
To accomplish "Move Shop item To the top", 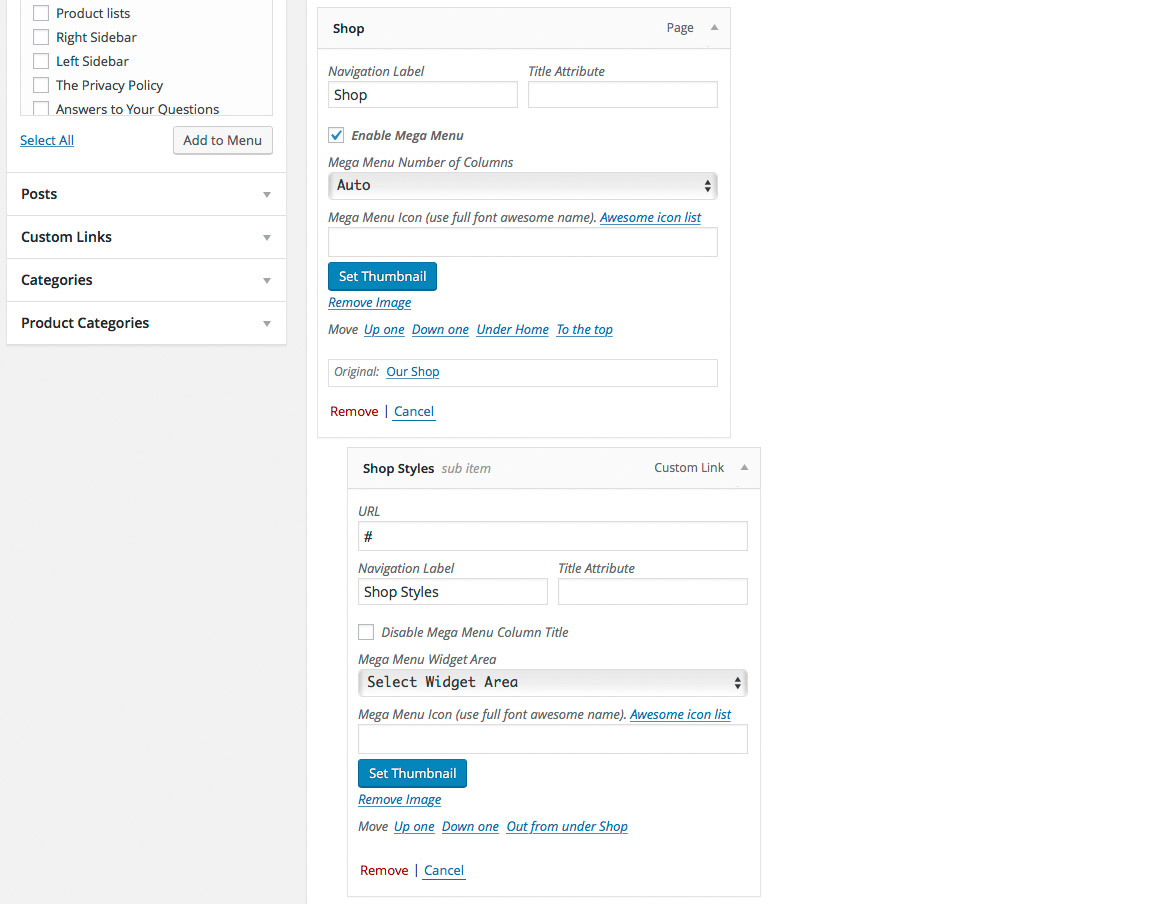I will coord(584,329).
